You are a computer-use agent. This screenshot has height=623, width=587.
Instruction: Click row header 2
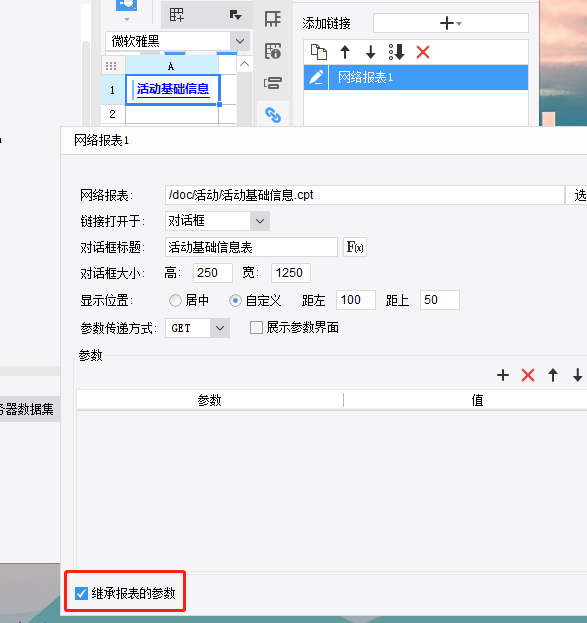(x=113, y=114)
